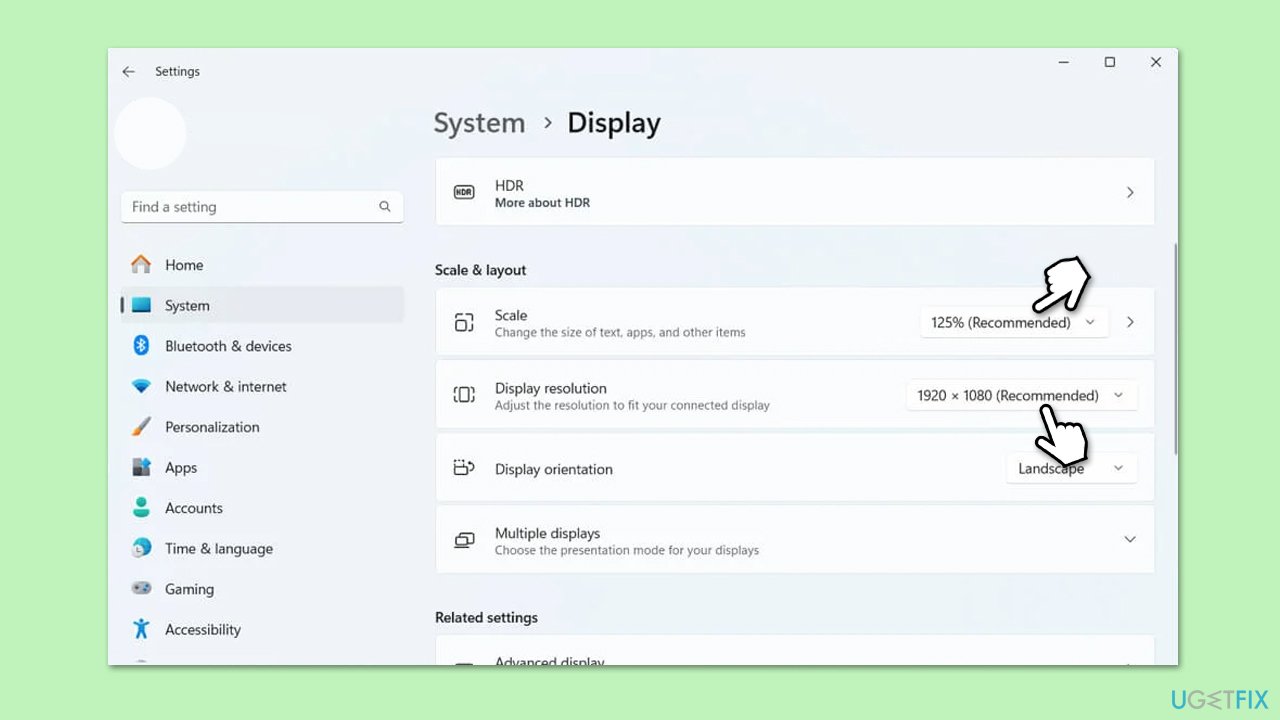
Task: Click the Network & internet wifi icon
Action: (141, 387)
